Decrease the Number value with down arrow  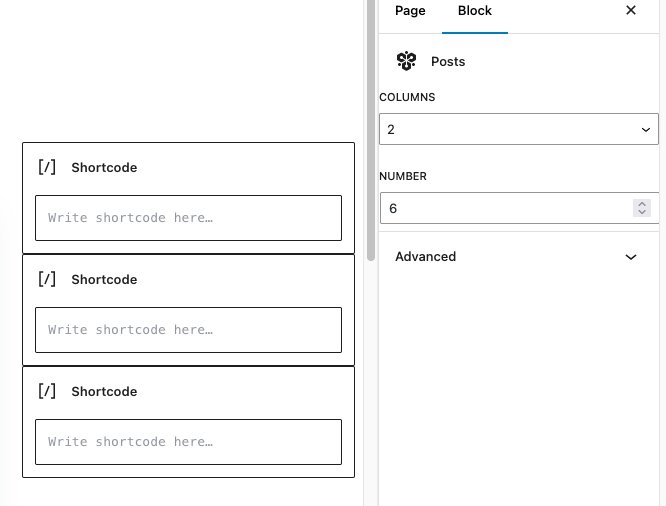(642, 212)
